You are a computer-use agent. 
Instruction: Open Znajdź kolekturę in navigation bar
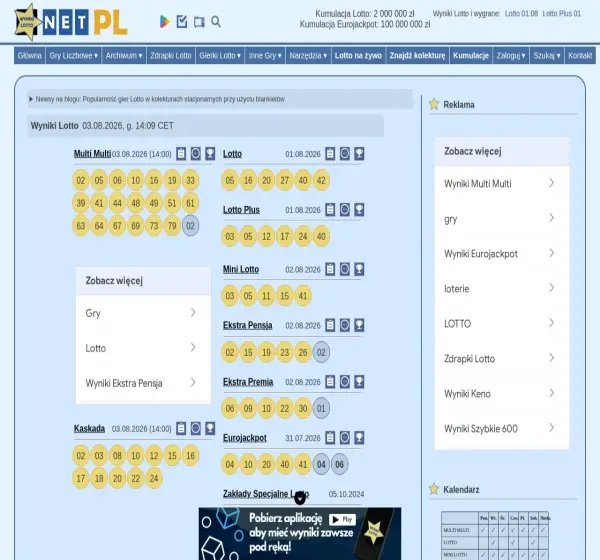pyautogui.click(x=417, y=56)
